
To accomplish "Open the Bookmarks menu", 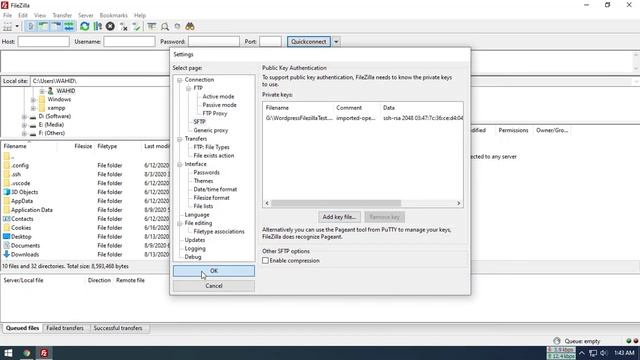I will 113,16.
